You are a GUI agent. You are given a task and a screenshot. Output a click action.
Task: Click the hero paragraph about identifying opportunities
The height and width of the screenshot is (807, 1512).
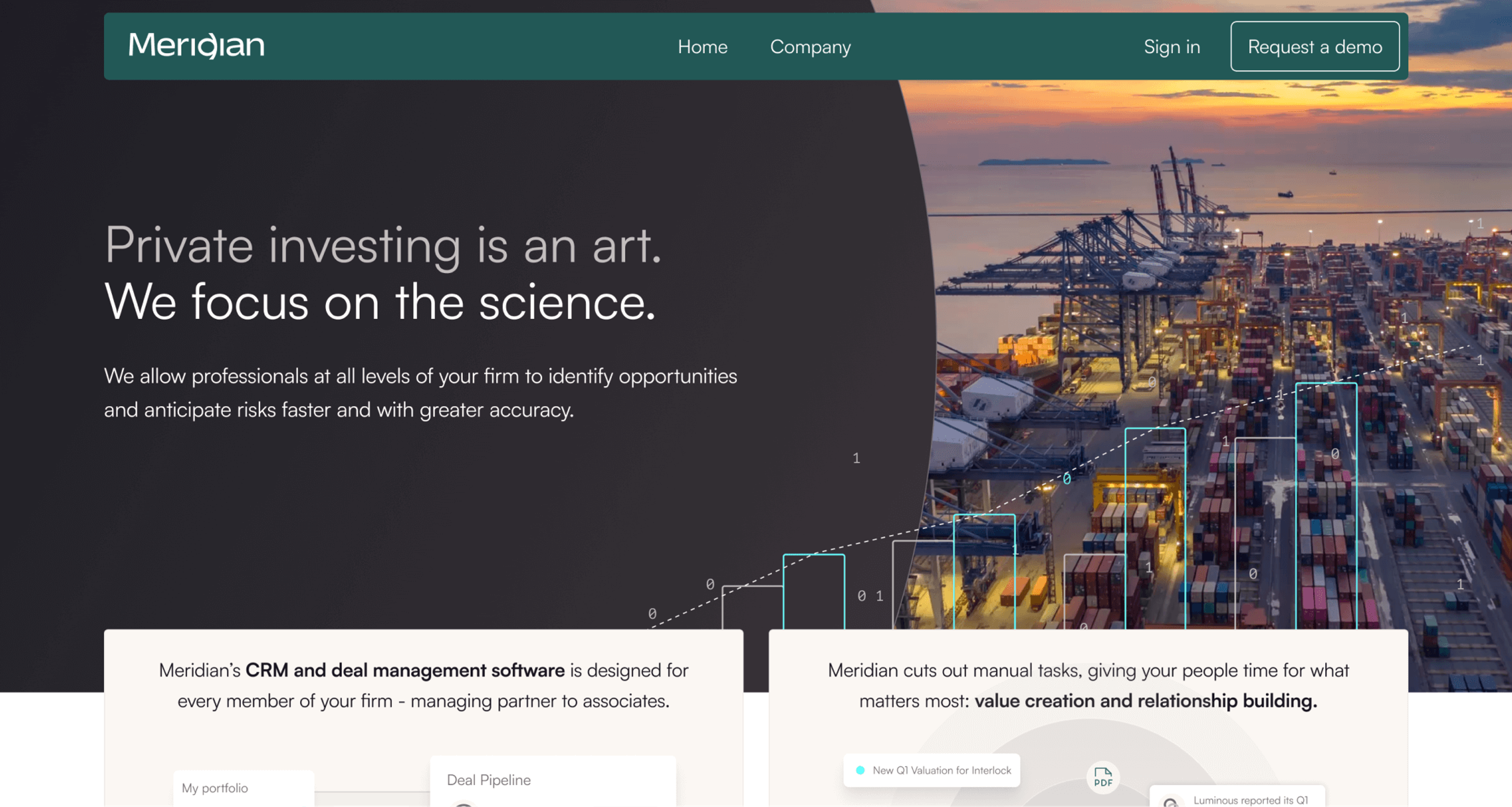420,393
